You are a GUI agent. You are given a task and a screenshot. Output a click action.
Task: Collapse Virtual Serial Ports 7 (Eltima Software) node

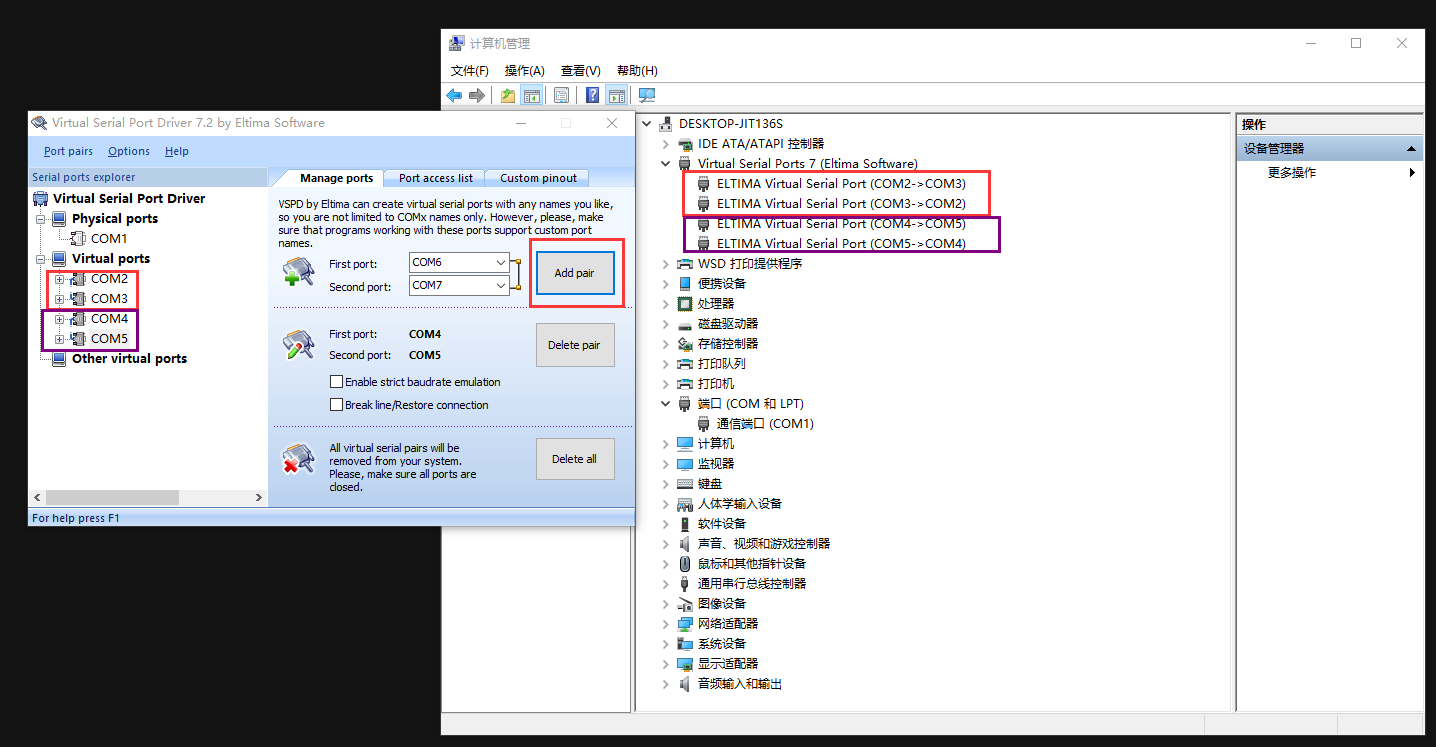(x=666, y=164)
